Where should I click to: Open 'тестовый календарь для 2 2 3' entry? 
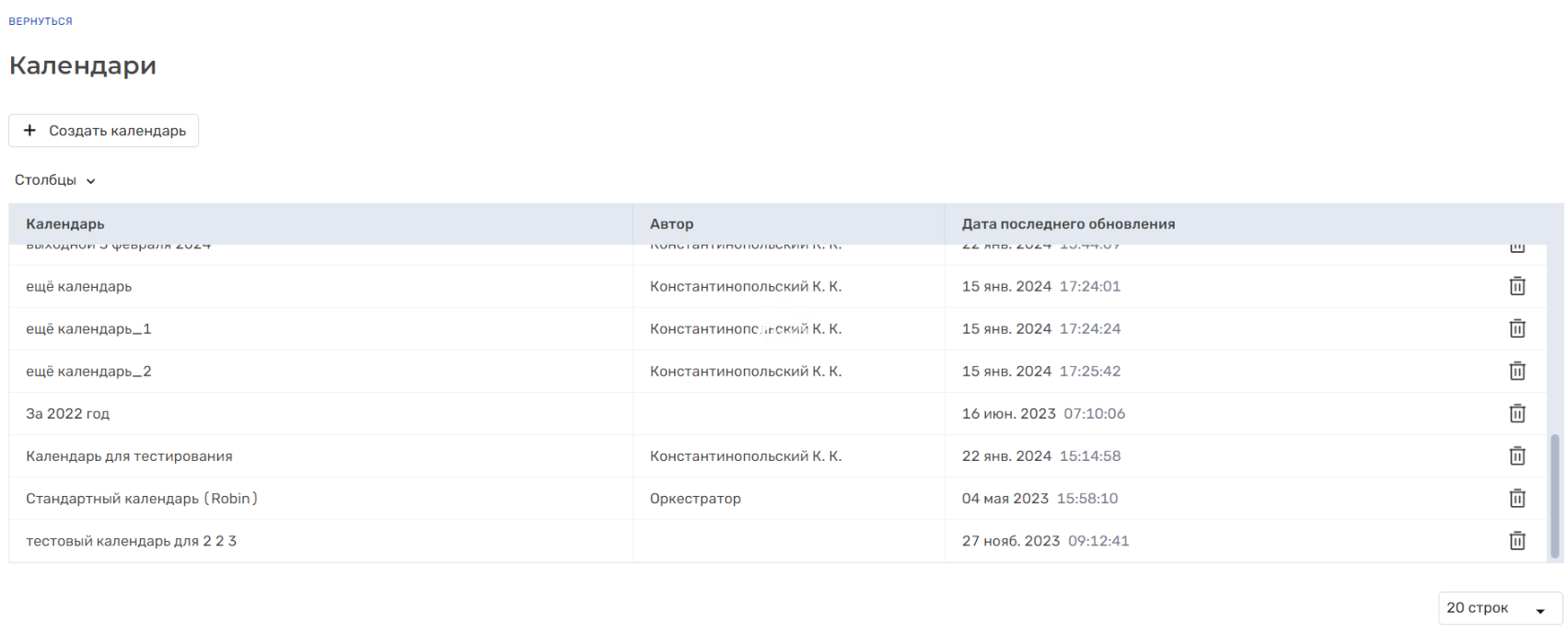coord(131,541)
